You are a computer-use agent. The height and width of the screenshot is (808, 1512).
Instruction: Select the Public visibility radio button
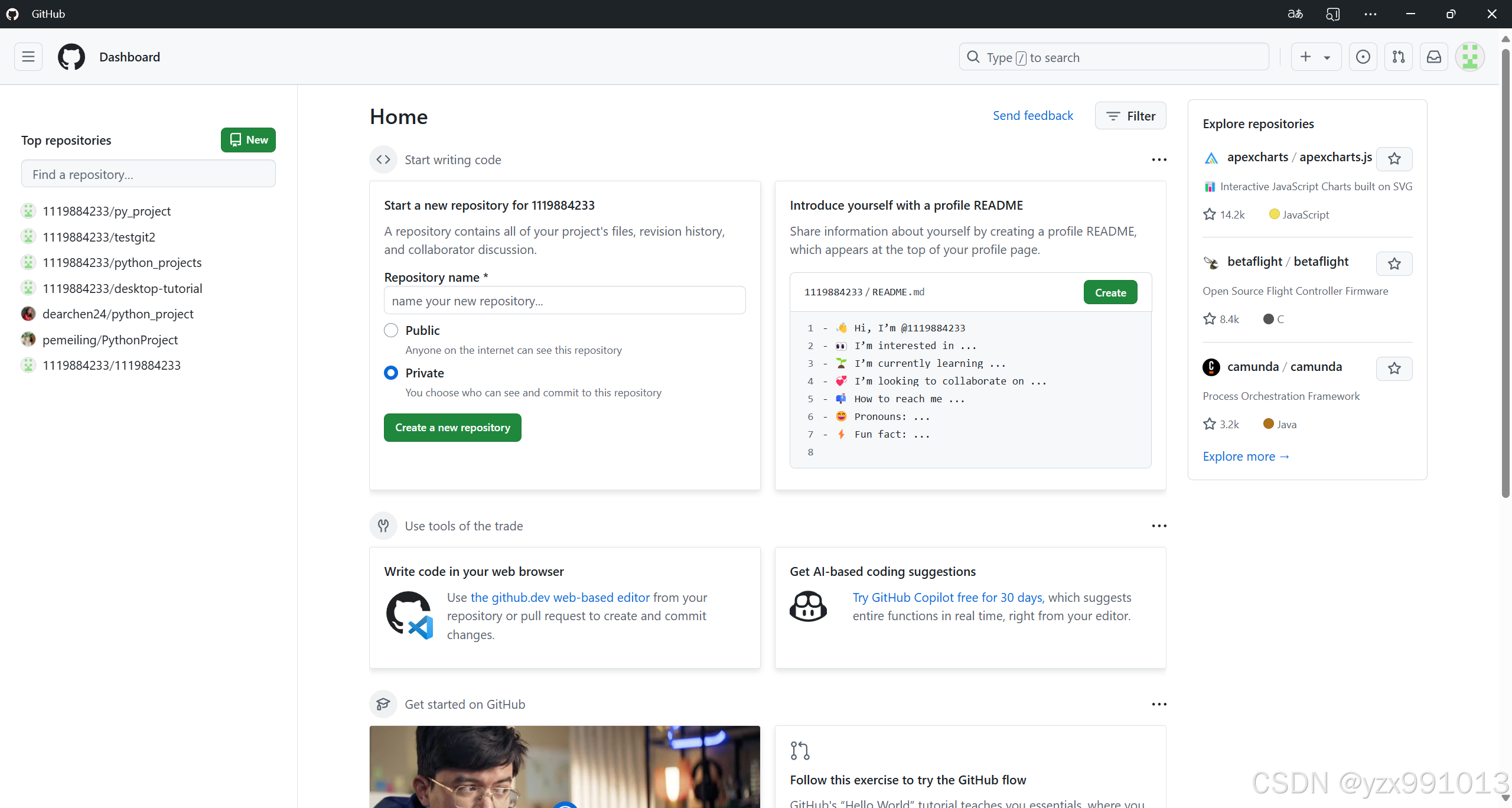(391, 330)
